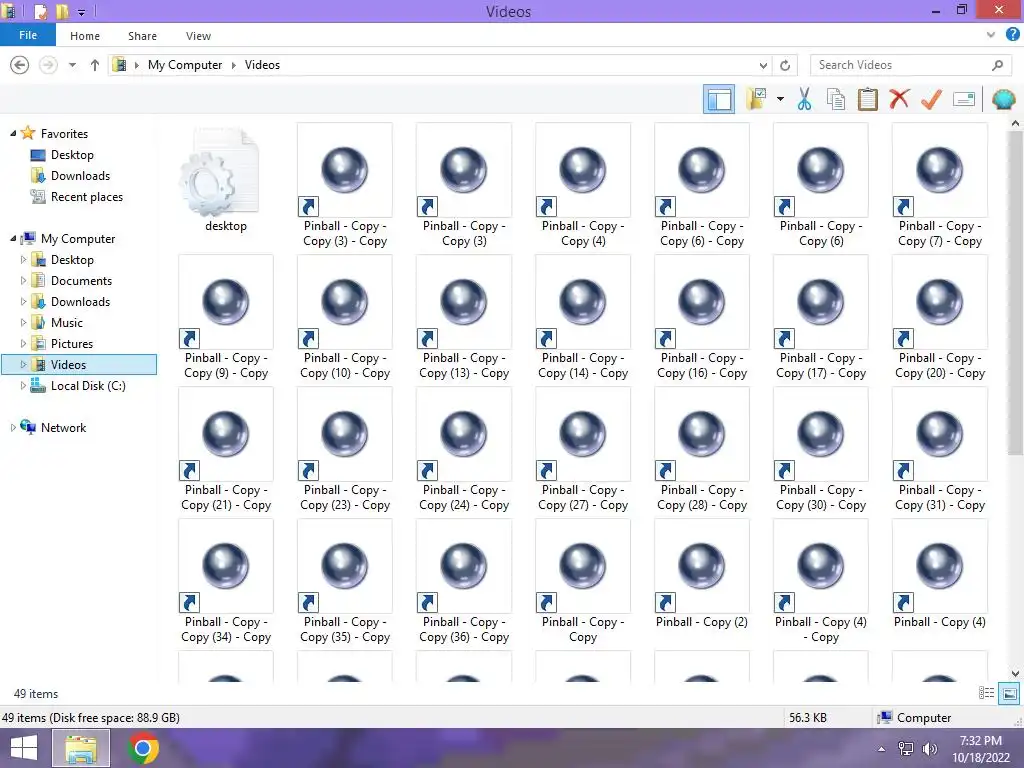Click the red X Delete icon
The width and height of the screenshot is (1024, 768).
(899, 99)
